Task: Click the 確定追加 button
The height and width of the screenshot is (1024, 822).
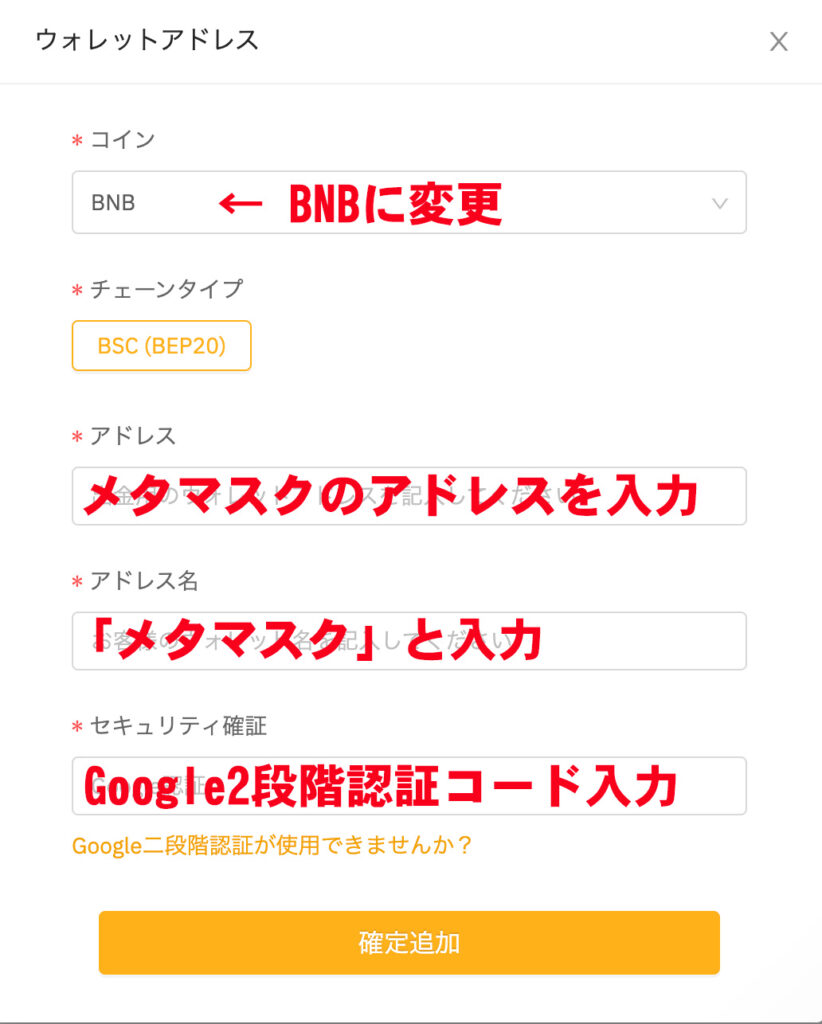Action: pos(409,943)
